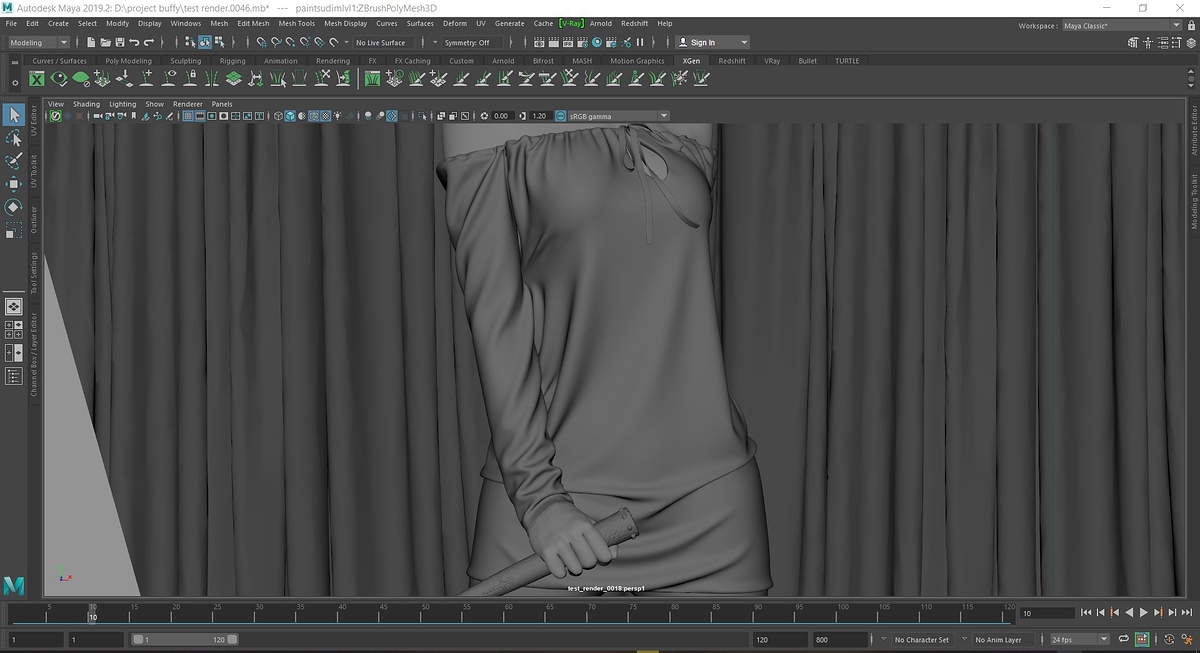Activate the Lasso Select tool in the Tool Box
1200x653 pixels.
click(x=14, y=138)
